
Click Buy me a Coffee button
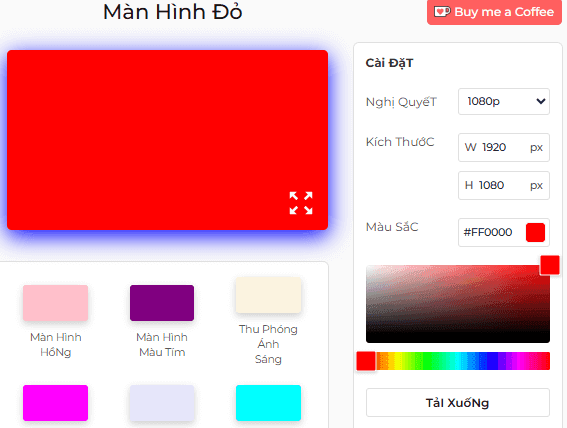(x=494, y=12)
